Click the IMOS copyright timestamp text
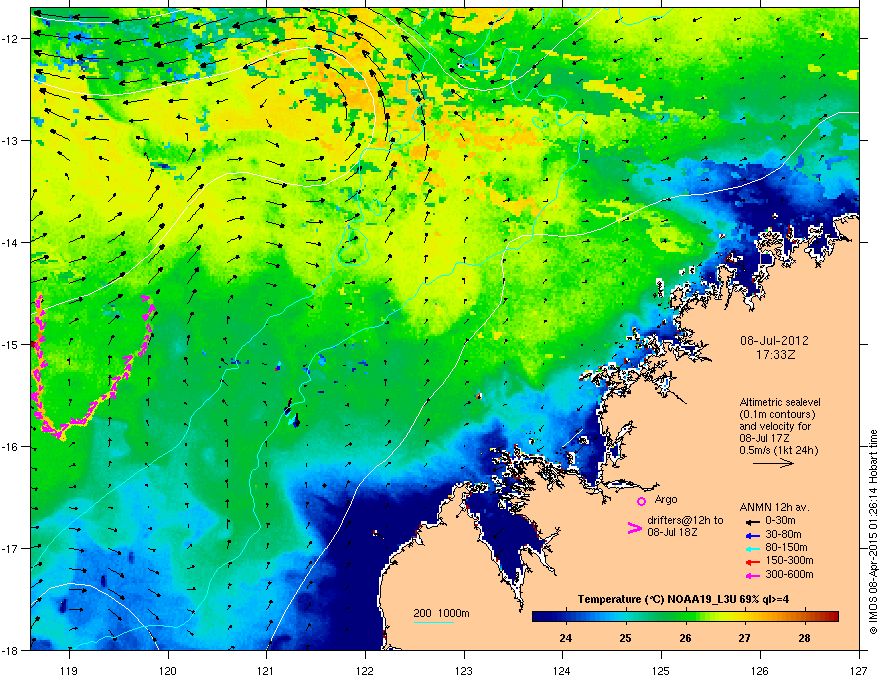This screenshot has width=880, height=680. tap(873, 532)
